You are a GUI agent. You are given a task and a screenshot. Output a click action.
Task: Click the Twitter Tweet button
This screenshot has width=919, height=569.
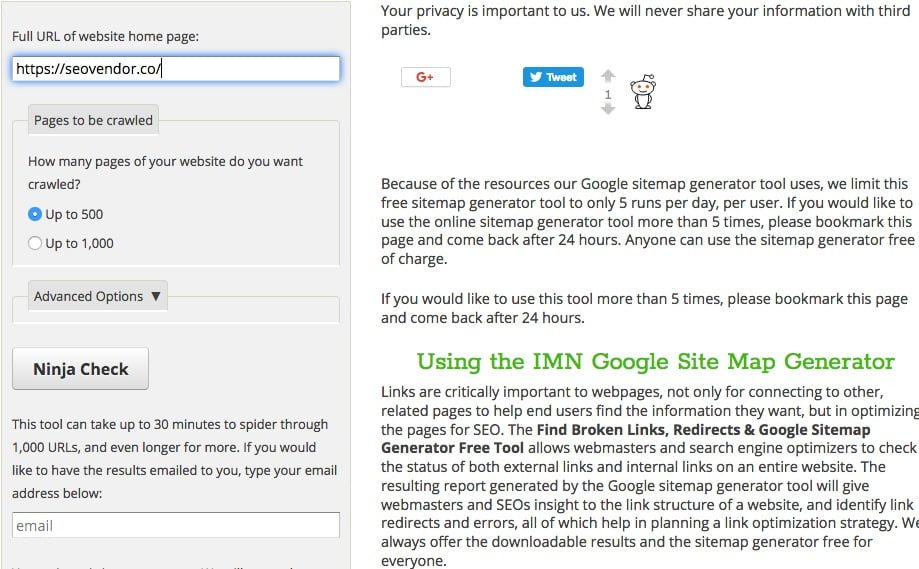pos(552,77)
